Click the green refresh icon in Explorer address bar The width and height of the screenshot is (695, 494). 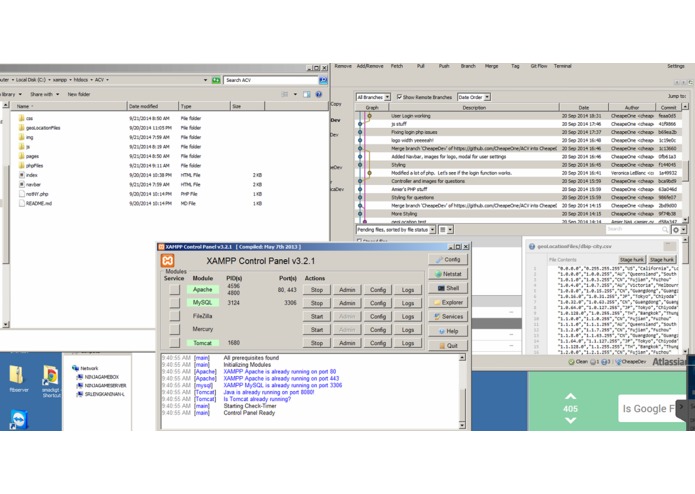pyautogui.click(x=216, y=80)
